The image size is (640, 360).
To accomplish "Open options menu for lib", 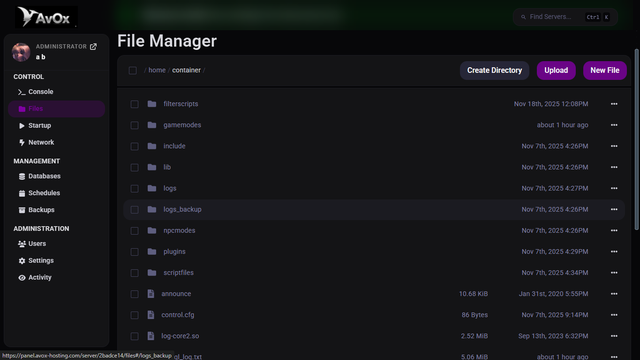I will click(614, 167).
